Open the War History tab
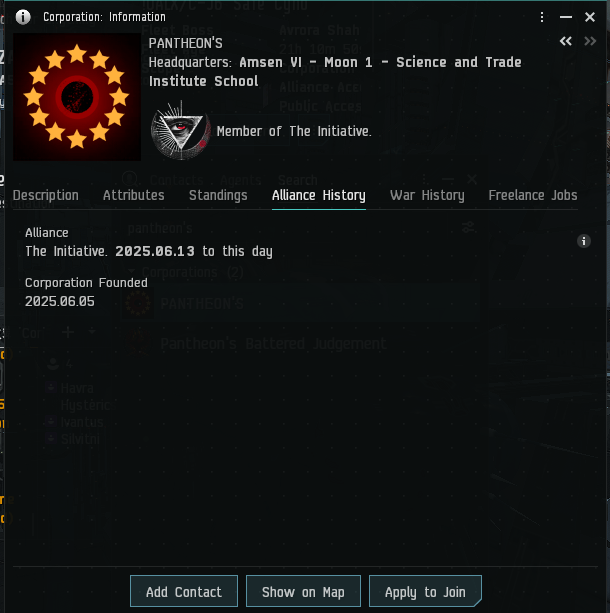 [x=427, y=195]
